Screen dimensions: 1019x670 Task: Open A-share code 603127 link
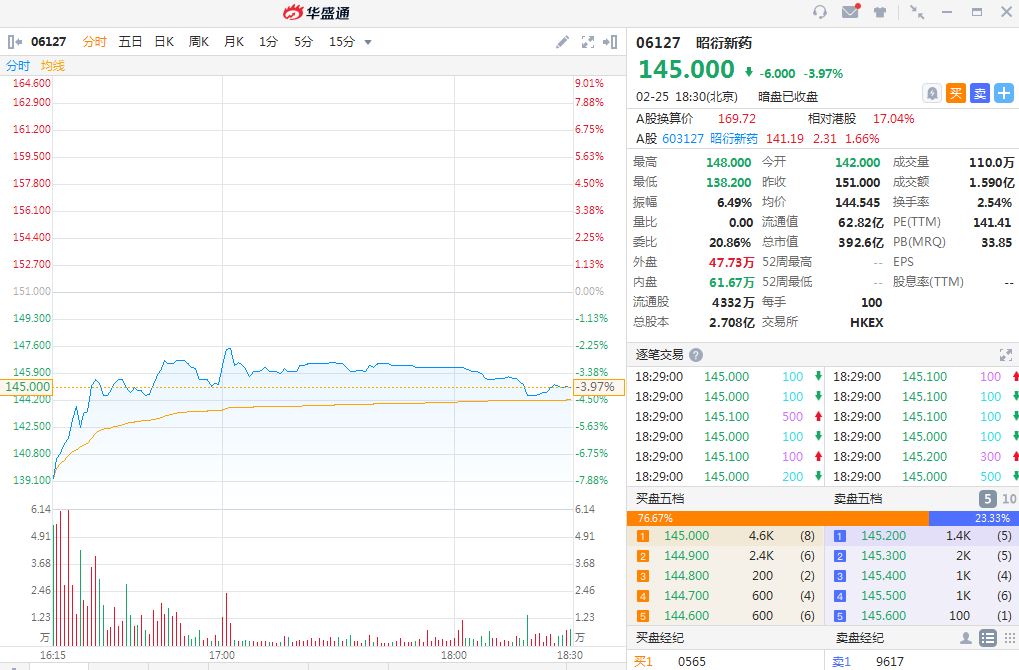click(x=683, y=139)
